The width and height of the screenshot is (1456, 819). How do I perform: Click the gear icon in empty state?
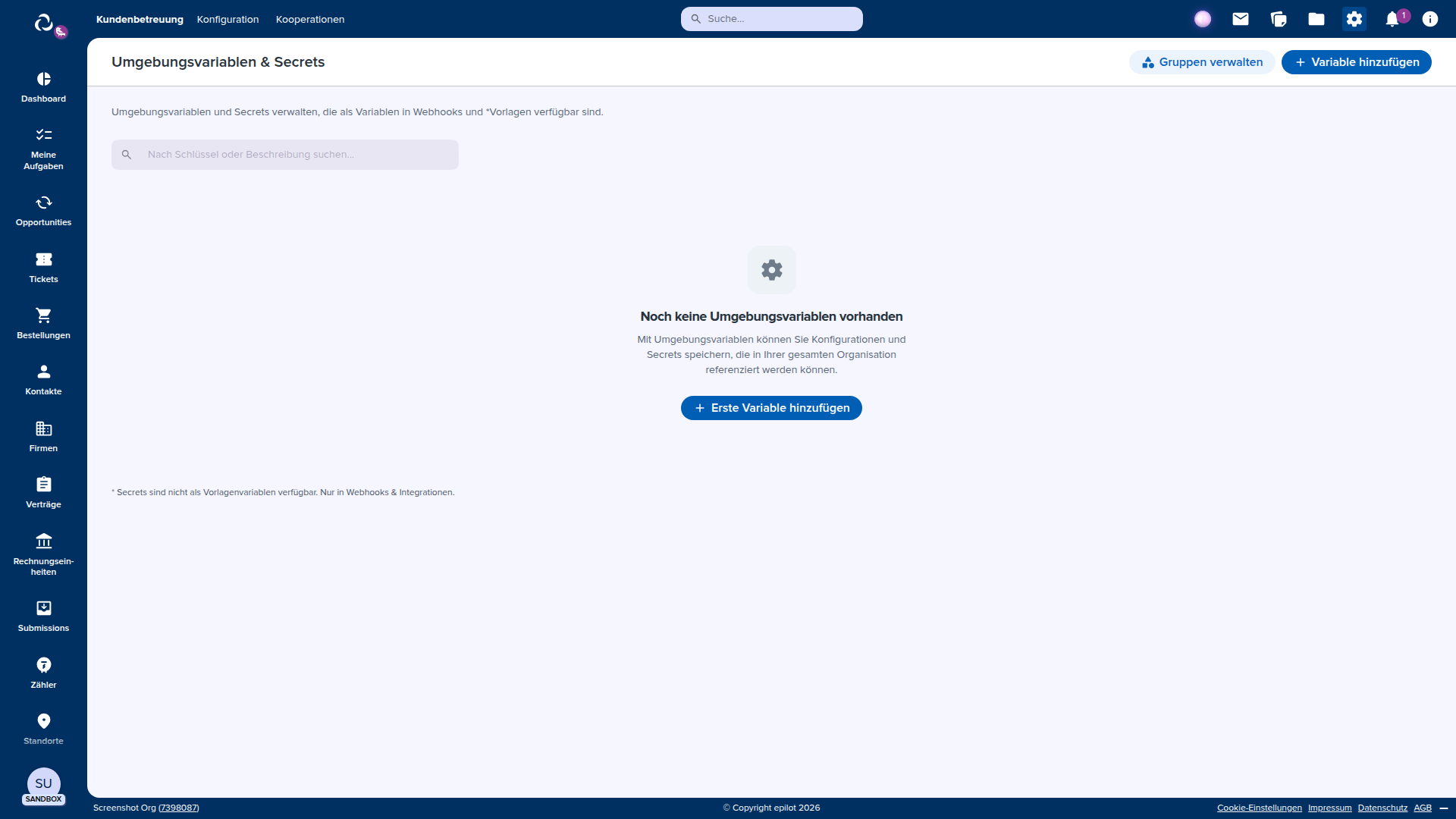click(771, 270)
